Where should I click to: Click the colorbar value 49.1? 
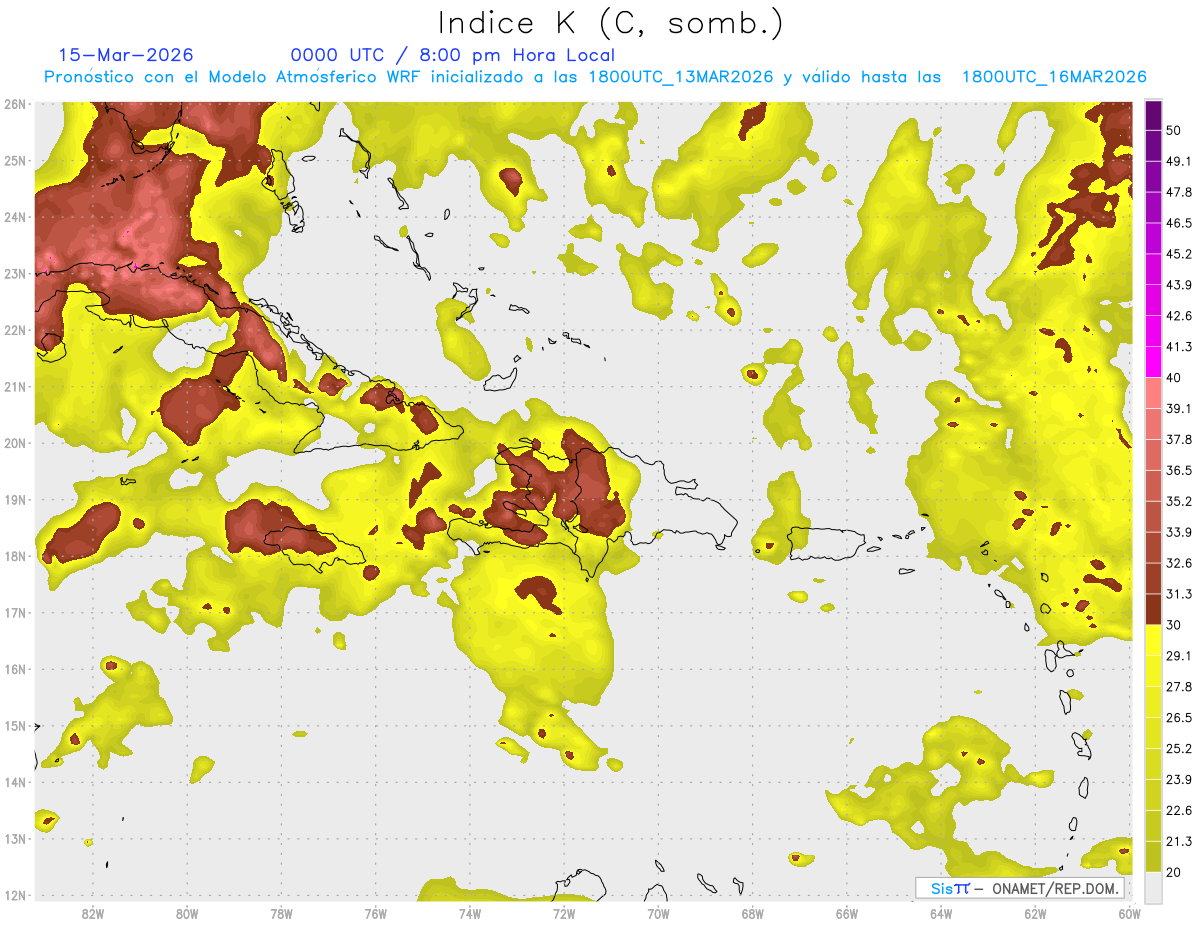1179,161
